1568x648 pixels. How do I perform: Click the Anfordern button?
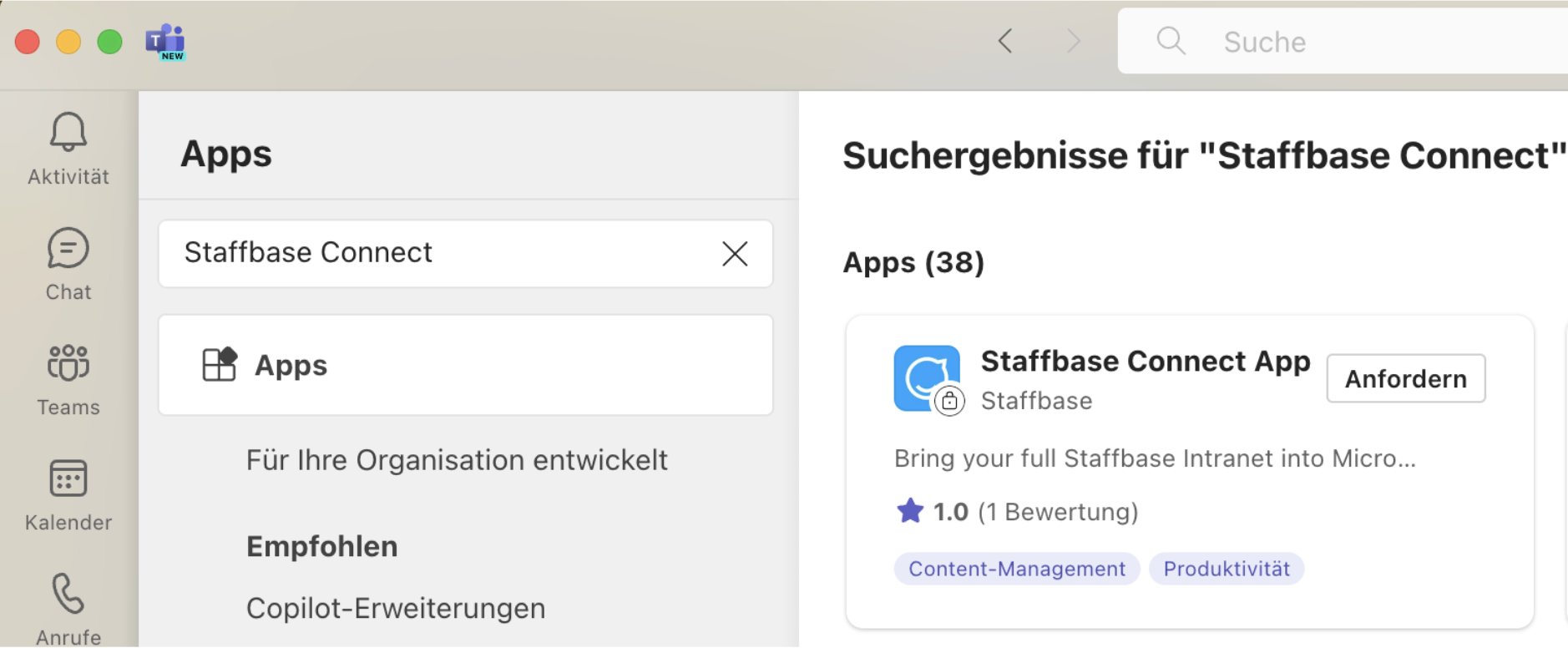[x=1406, y=379]
